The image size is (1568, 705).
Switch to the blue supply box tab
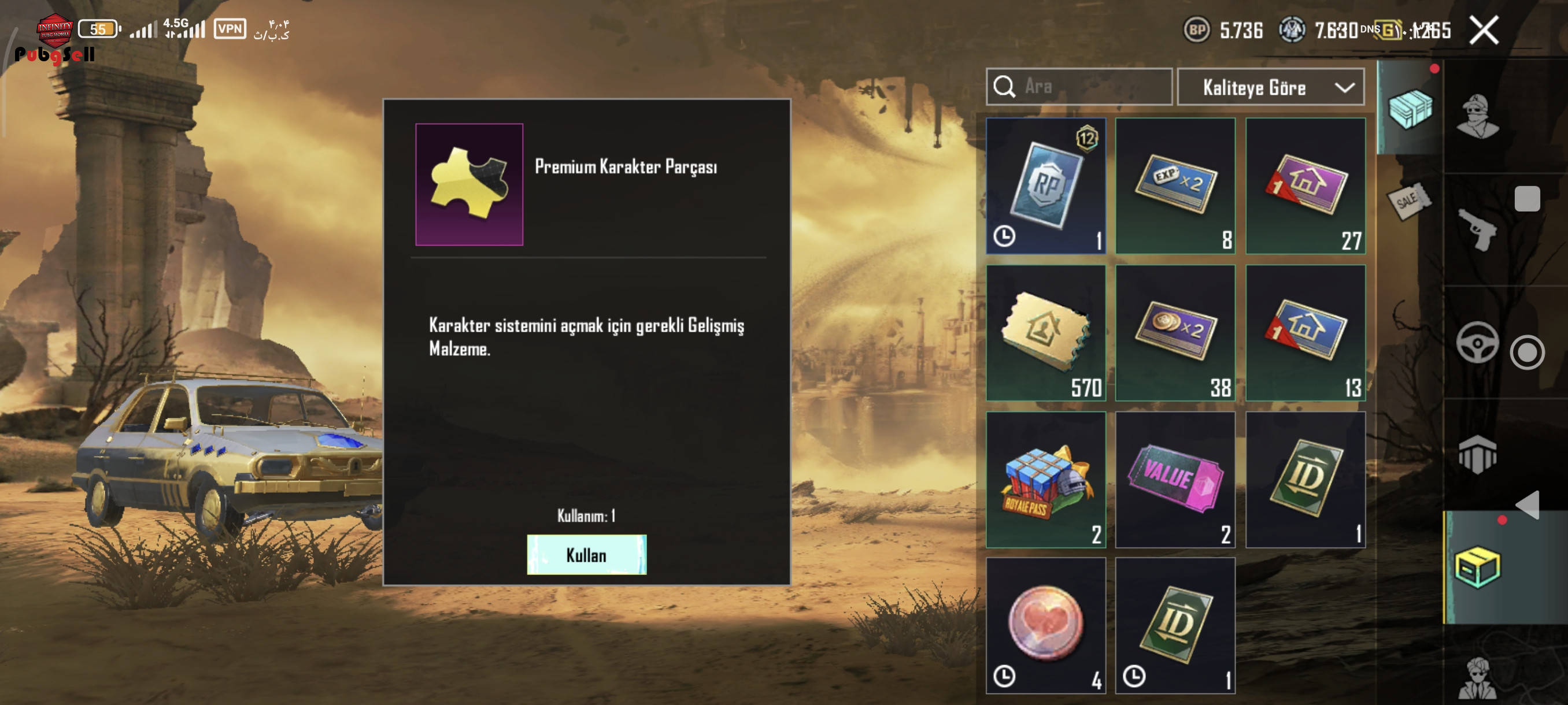1410,108
